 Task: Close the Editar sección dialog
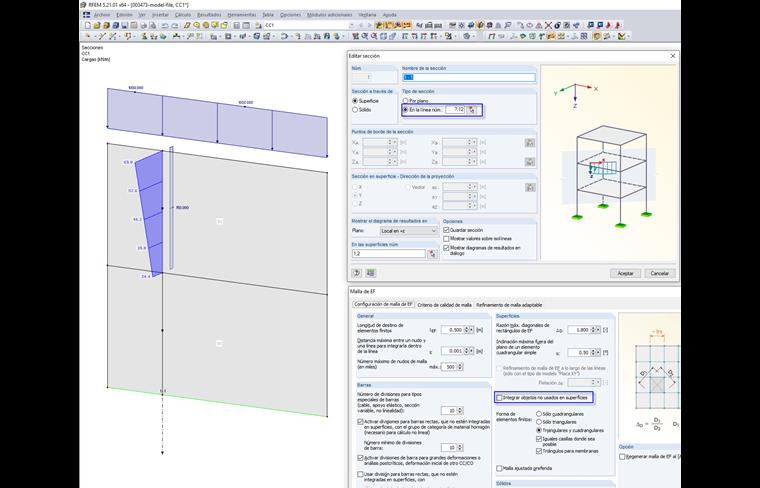(x=673, y=56)
